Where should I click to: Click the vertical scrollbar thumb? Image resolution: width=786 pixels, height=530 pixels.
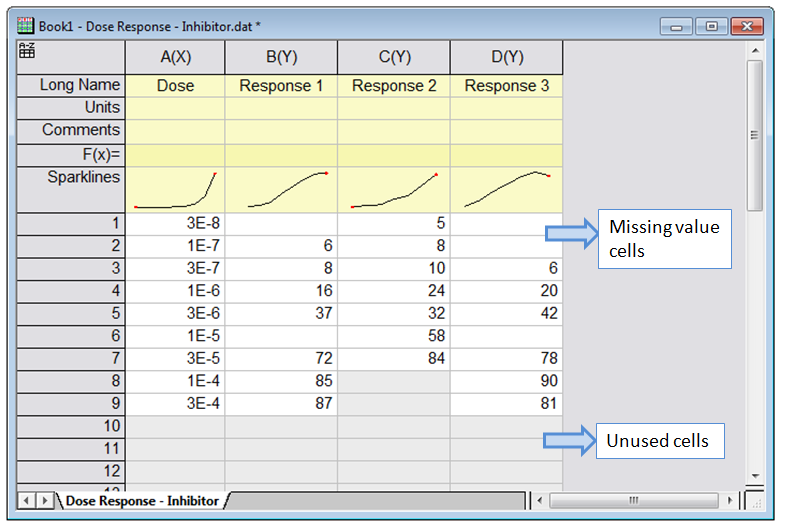pyautogui.click(x=755, y=135)
